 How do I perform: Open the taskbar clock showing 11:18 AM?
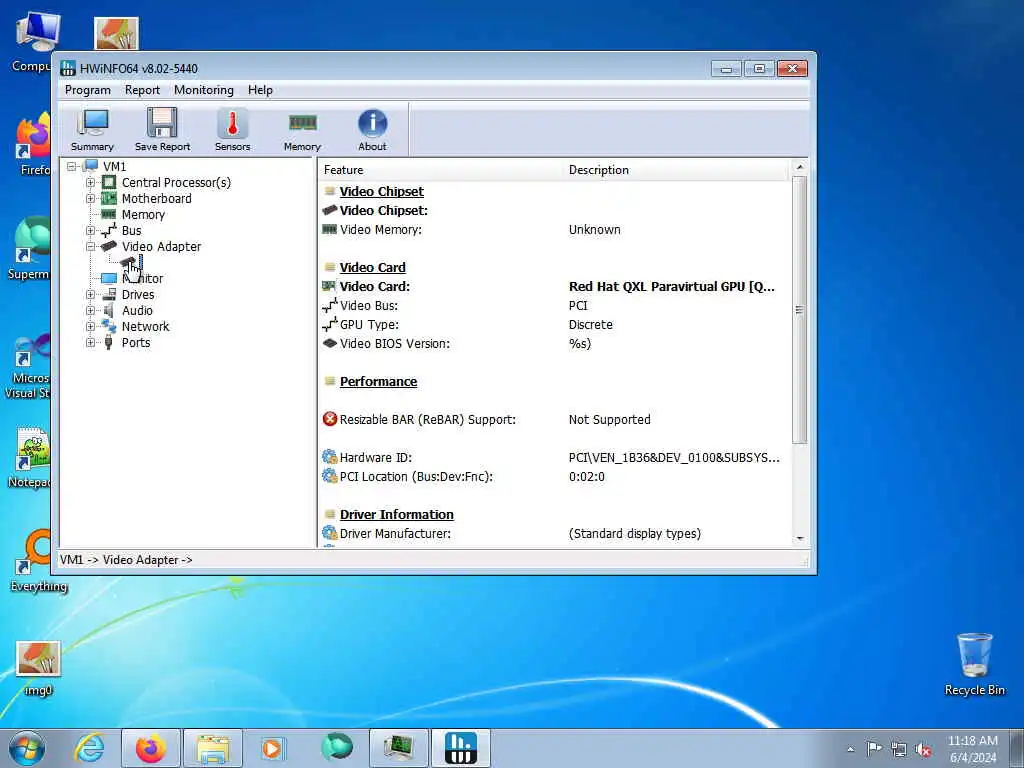coord(972,749)
